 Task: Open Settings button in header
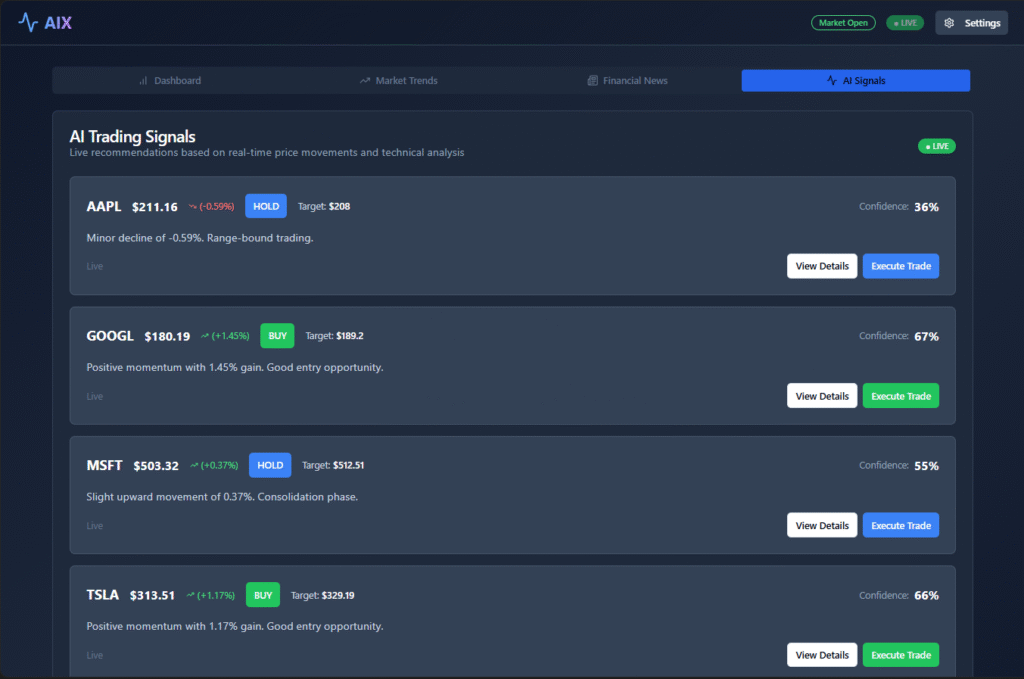(x=971, y=23)
